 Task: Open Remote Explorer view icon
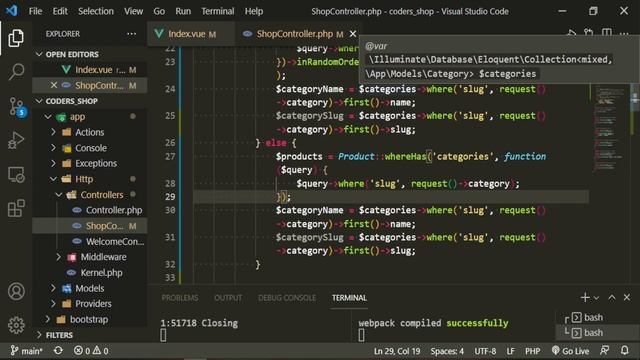point(16,175)
